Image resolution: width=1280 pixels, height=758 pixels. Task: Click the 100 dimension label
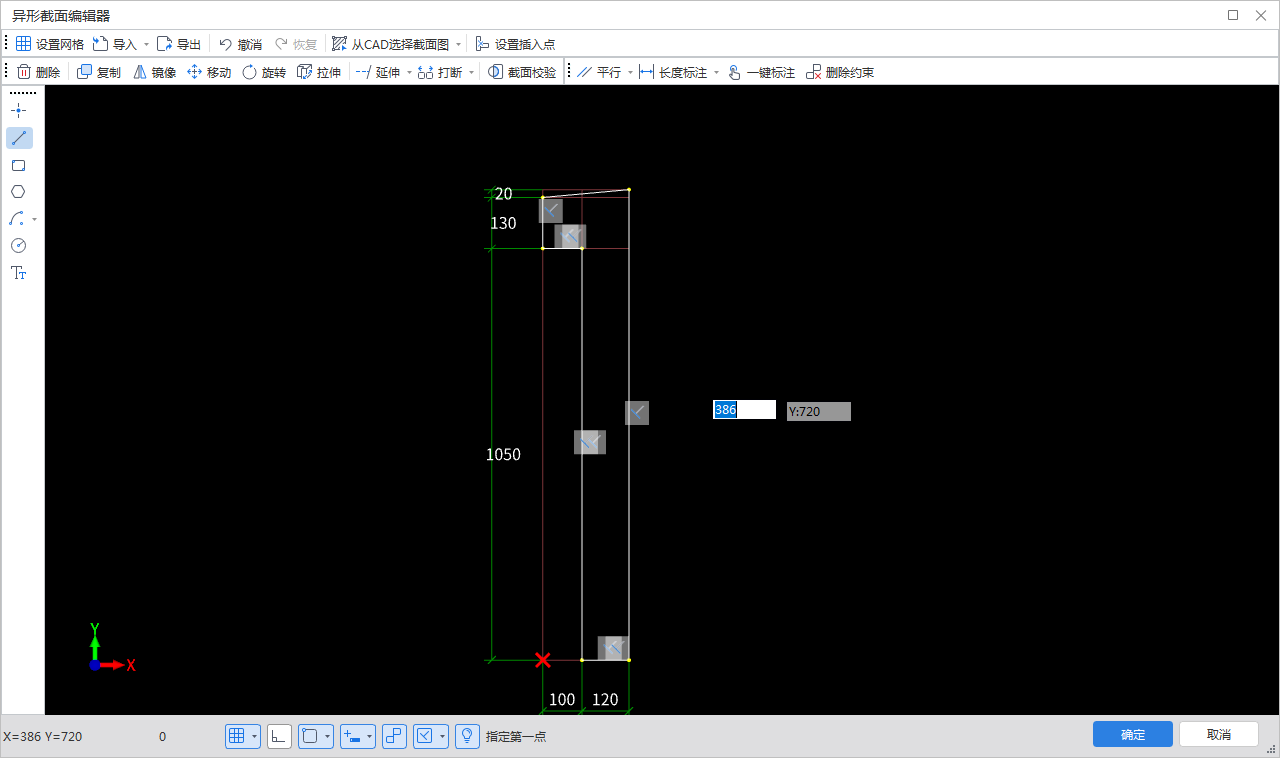562,699
